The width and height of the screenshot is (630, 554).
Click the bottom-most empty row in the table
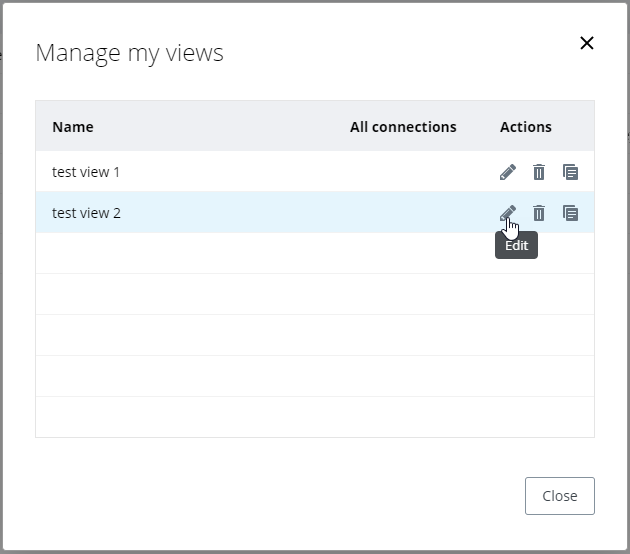[x=250, y=417]
